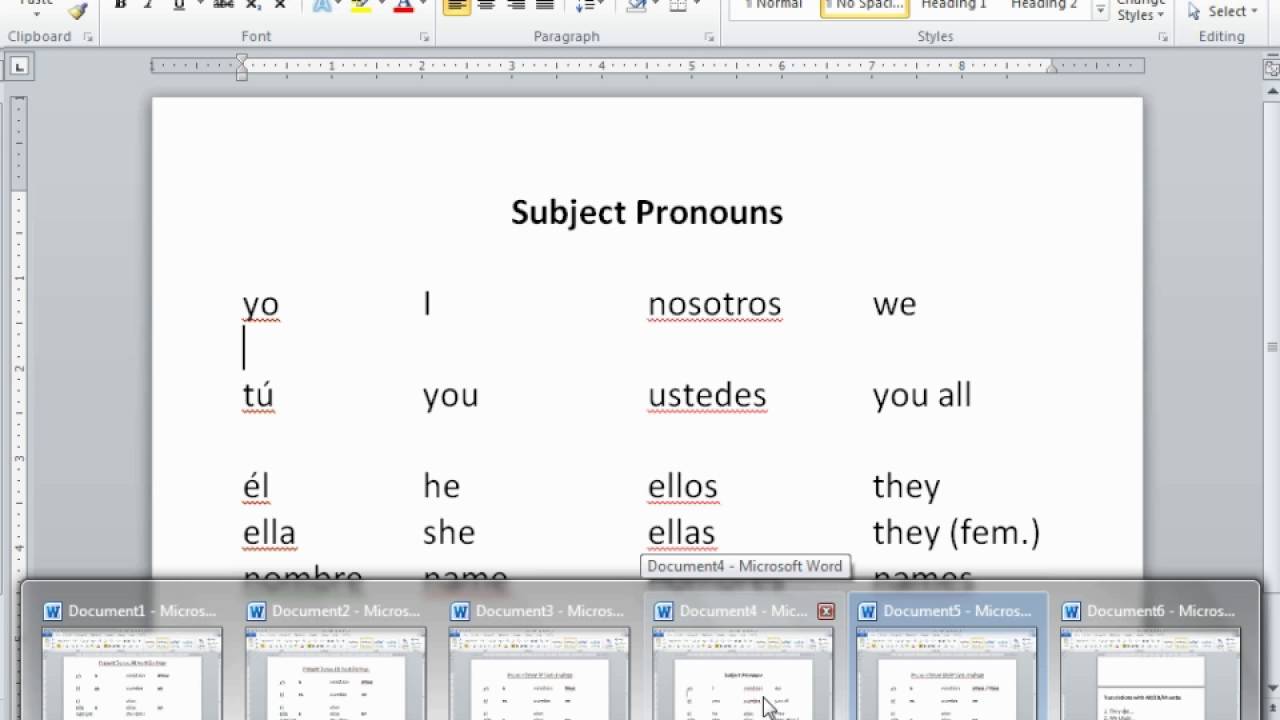The height and width of the screenshot is (720, 1280).
Task: Click the text 'you all'
Action: pos(922,395)
